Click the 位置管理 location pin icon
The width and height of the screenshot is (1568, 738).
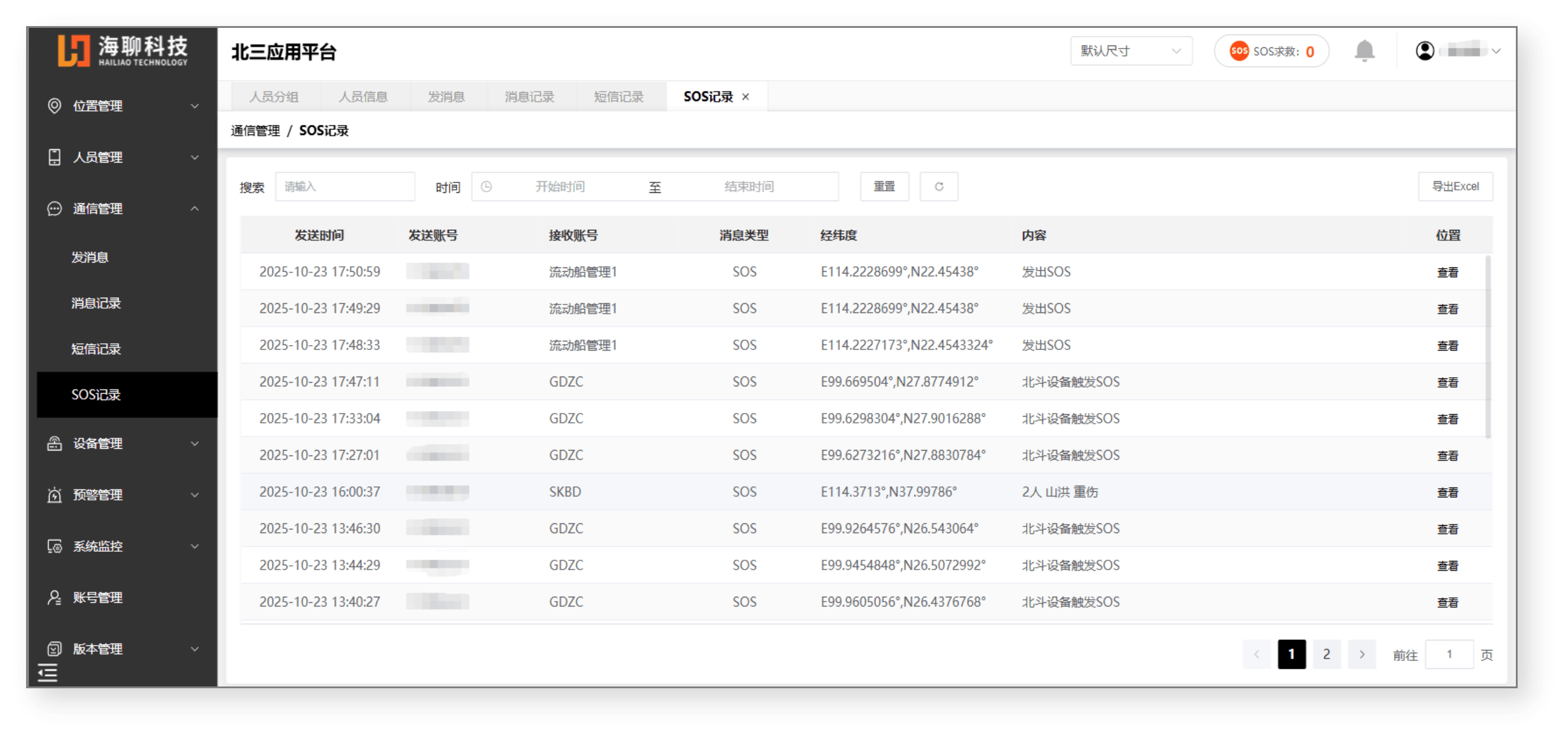pos(54,106)
